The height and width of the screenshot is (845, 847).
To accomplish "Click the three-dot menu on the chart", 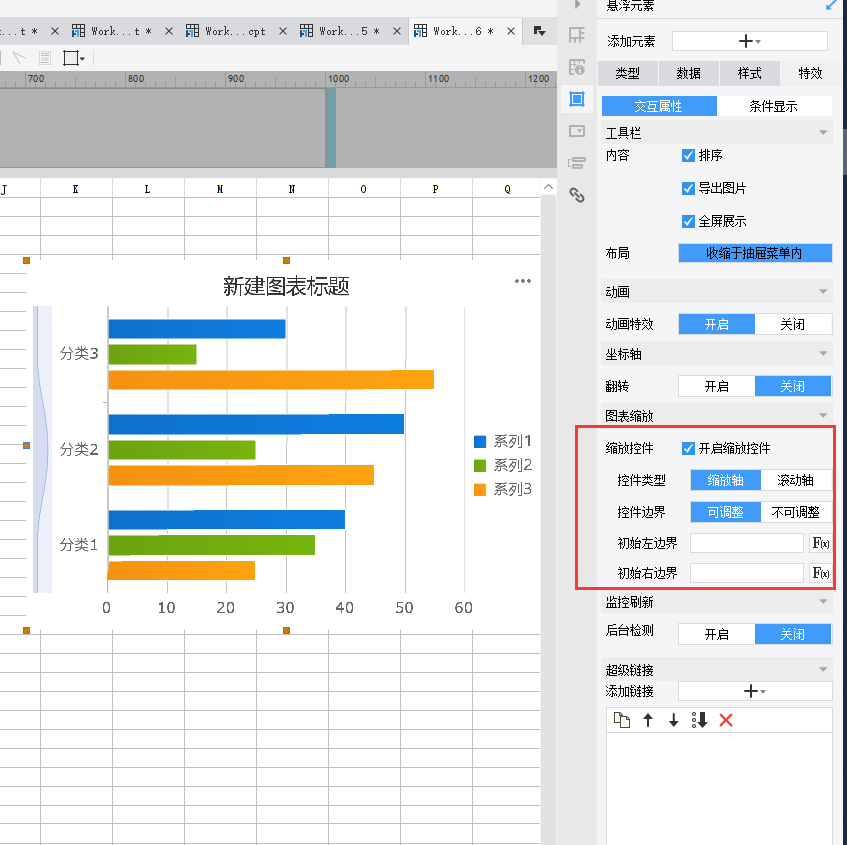I will click(x=523, y=281).
